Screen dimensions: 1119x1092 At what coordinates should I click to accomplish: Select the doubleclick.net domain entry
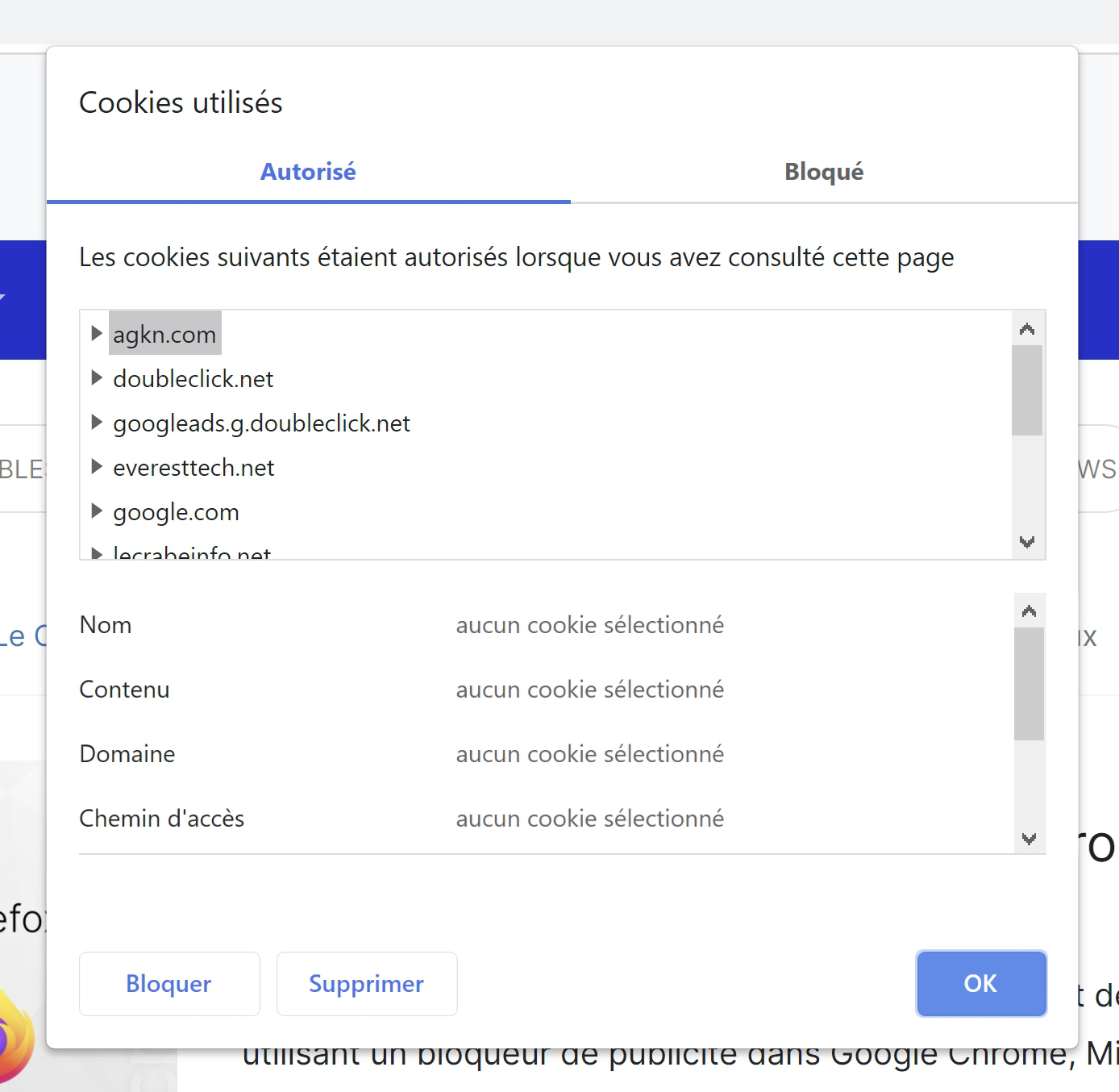pyautogui.click(x=193, y=378)
